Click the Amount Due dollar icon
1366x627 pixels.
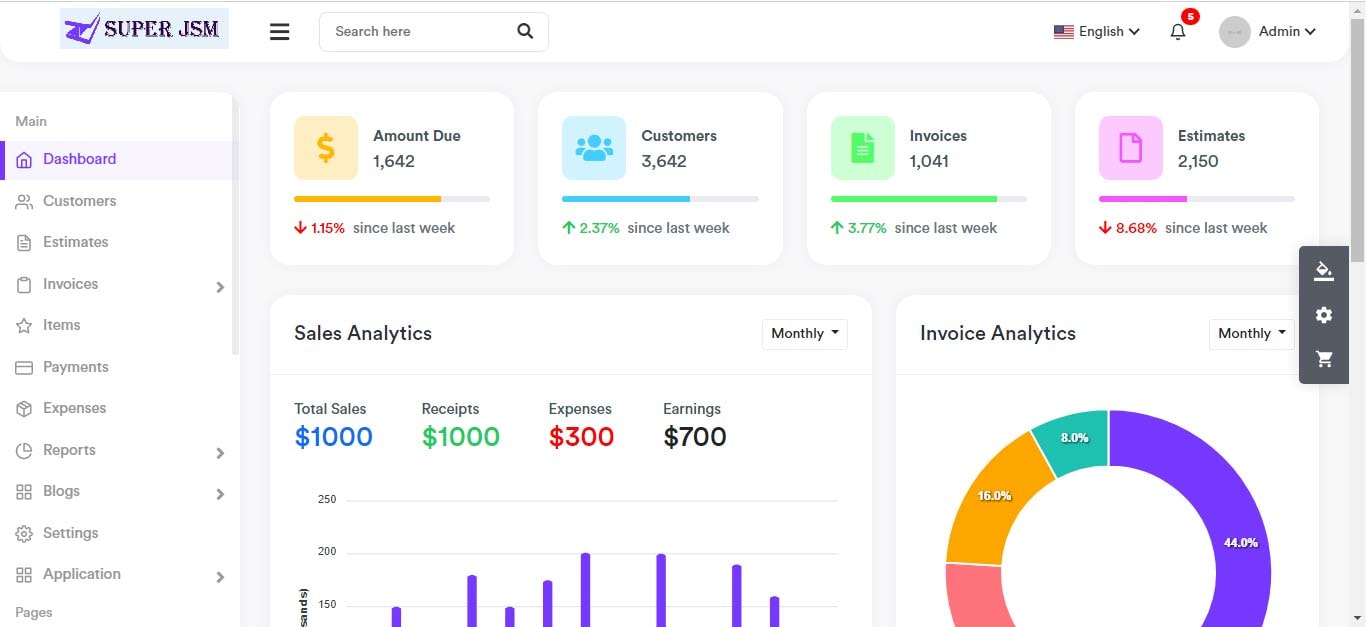tap(326, 148)
